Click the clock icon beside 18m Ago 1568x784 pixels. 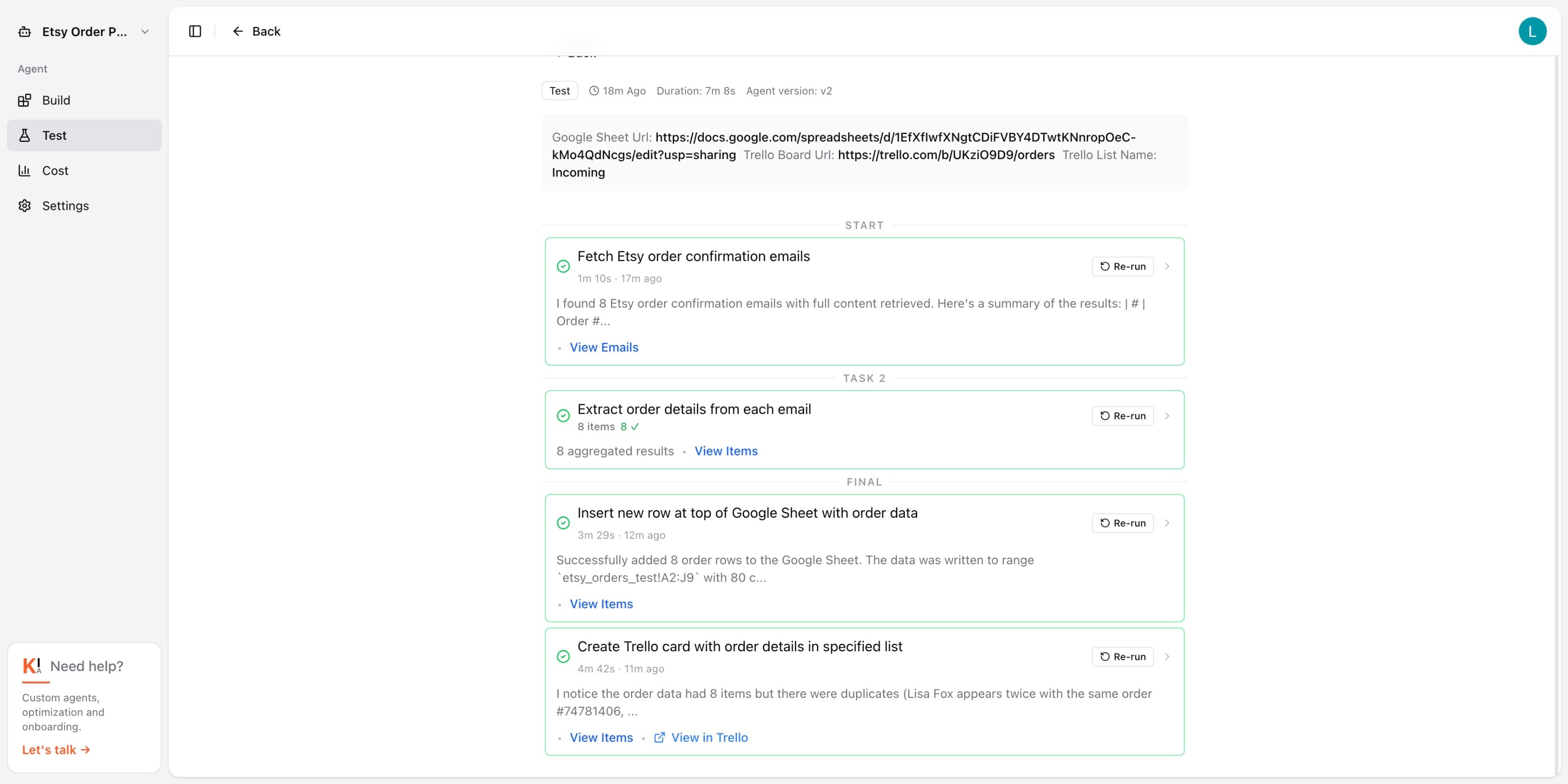tap(593, 90)
